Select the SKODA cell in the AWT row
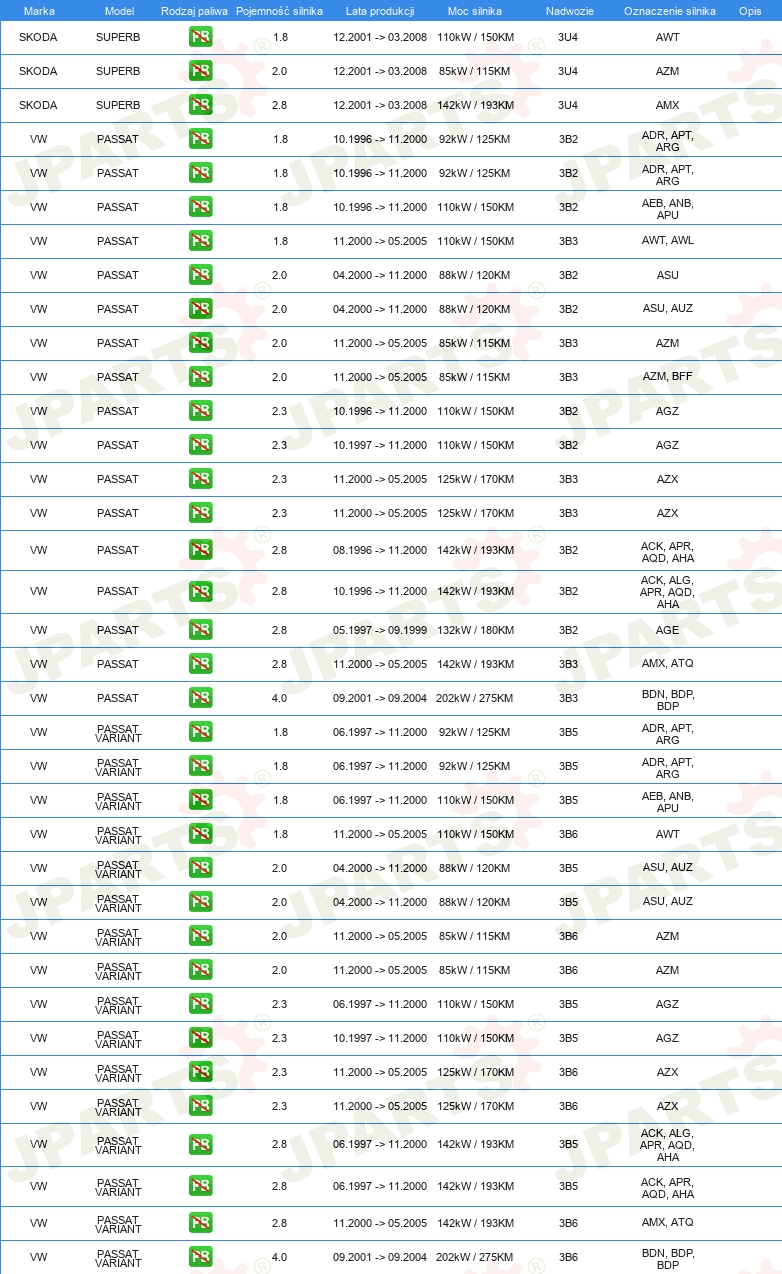 [x=38, y=37]
